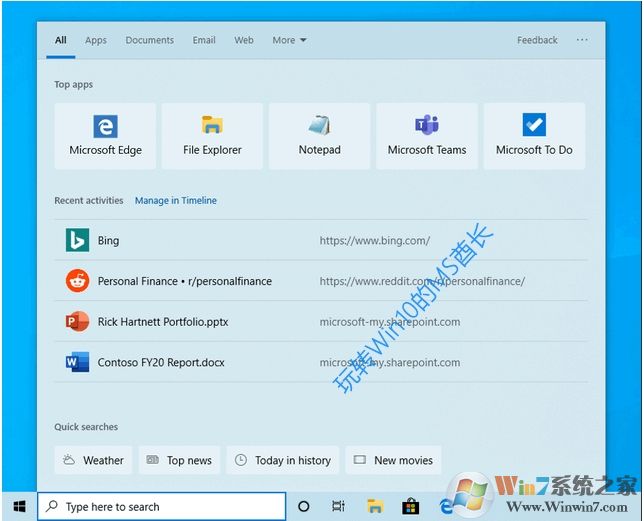Switch to the Web tab
Image resolution: width=644 pixels, height=521 pixels.
pos(244,40)
